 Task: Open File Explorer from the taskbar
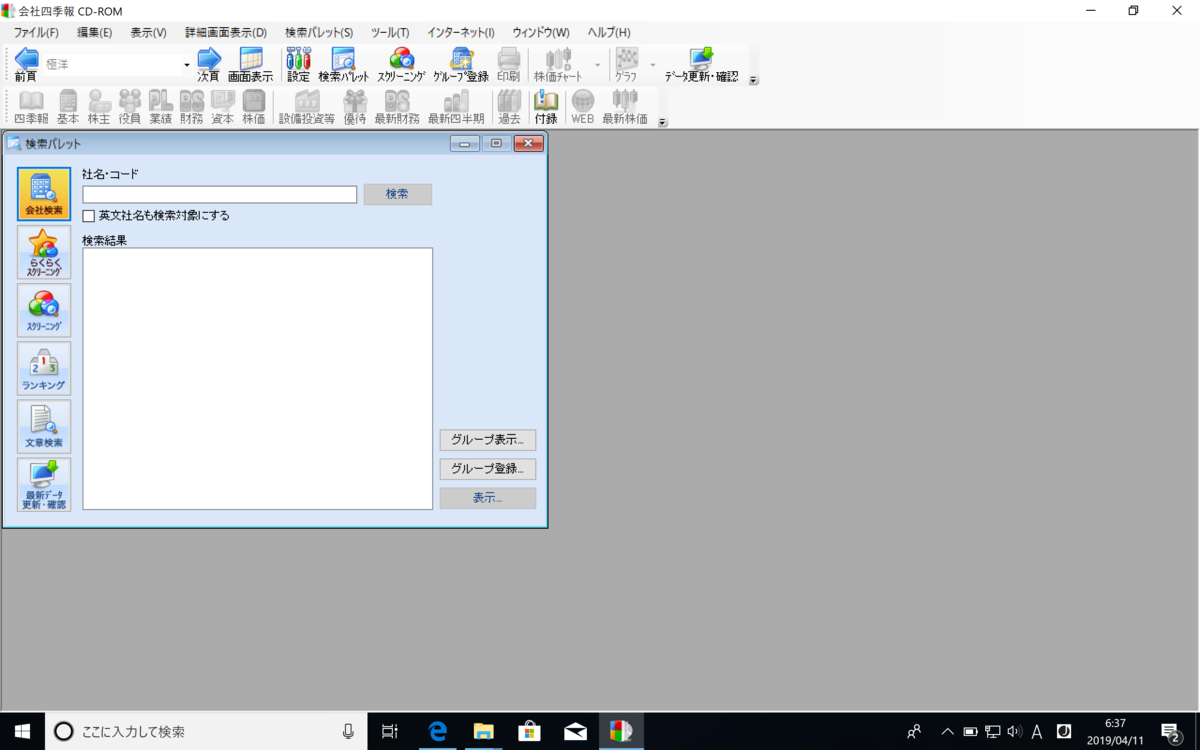[483, 731]
